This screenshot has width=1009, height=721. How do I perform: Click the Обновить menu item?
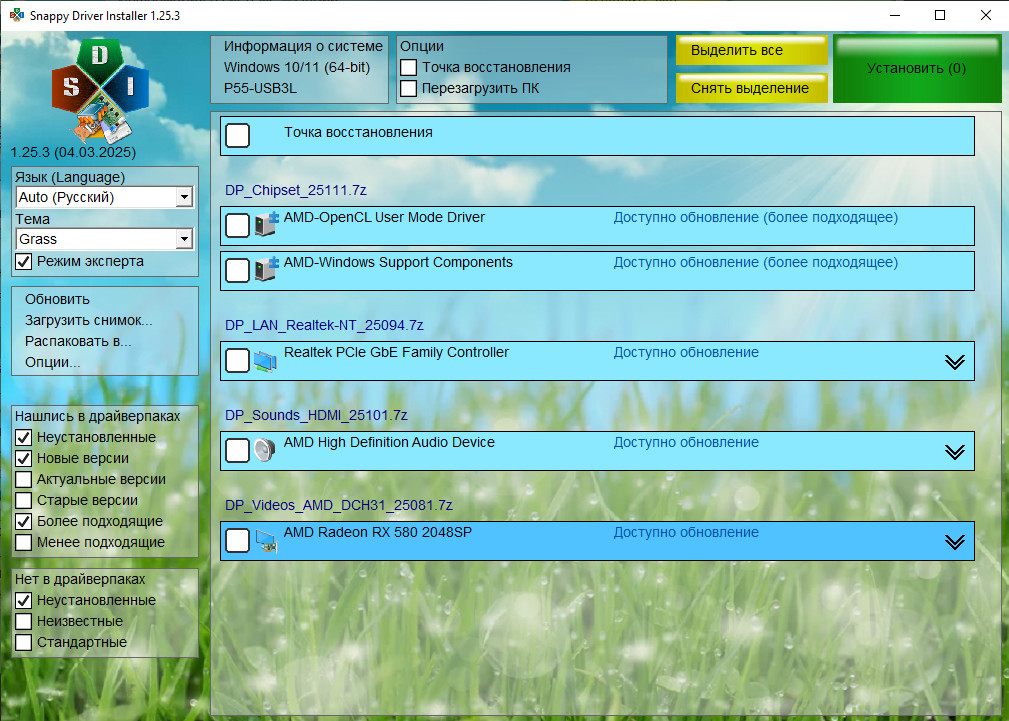tap(57, 299)
